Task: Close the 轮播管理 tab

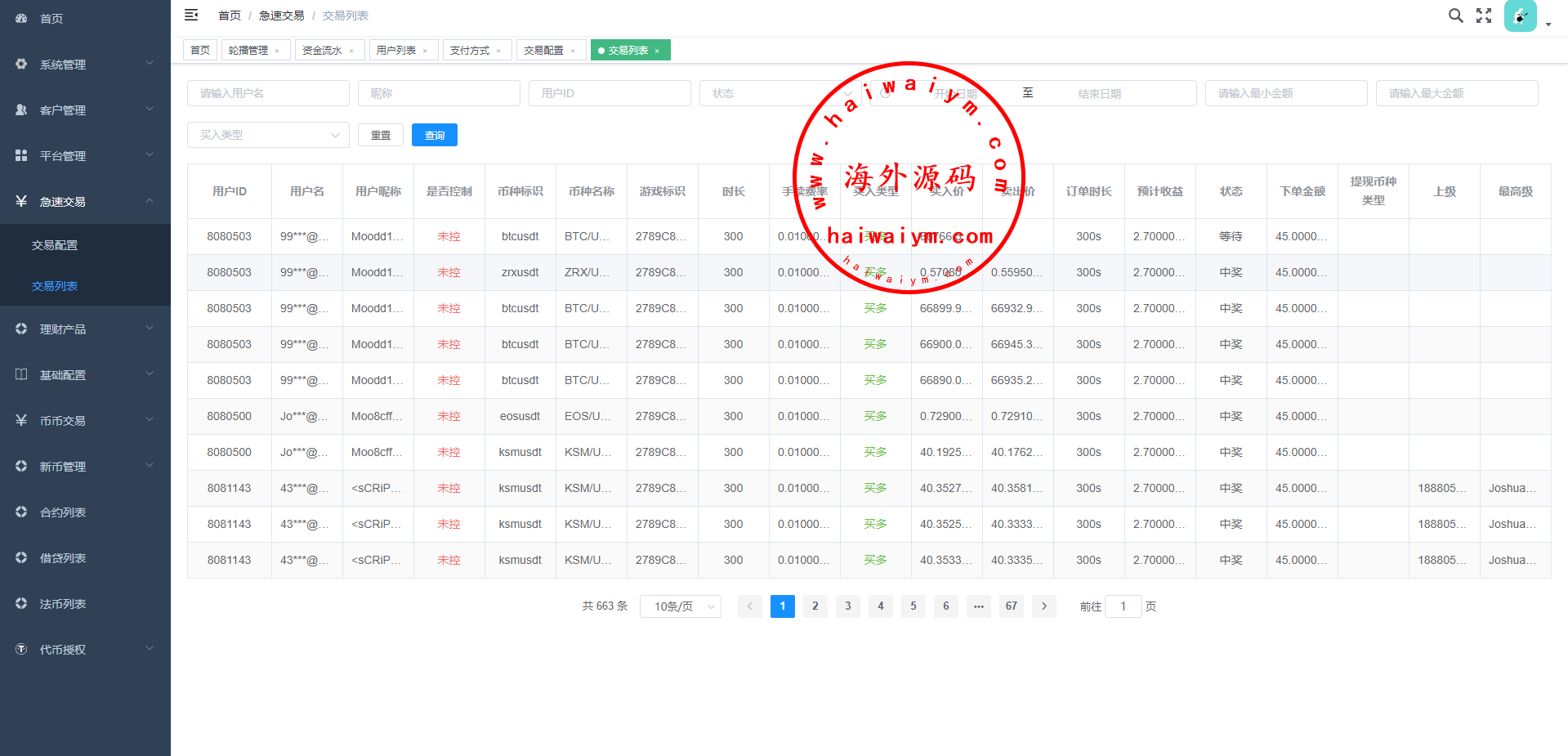Action: (x=277, y=51)
